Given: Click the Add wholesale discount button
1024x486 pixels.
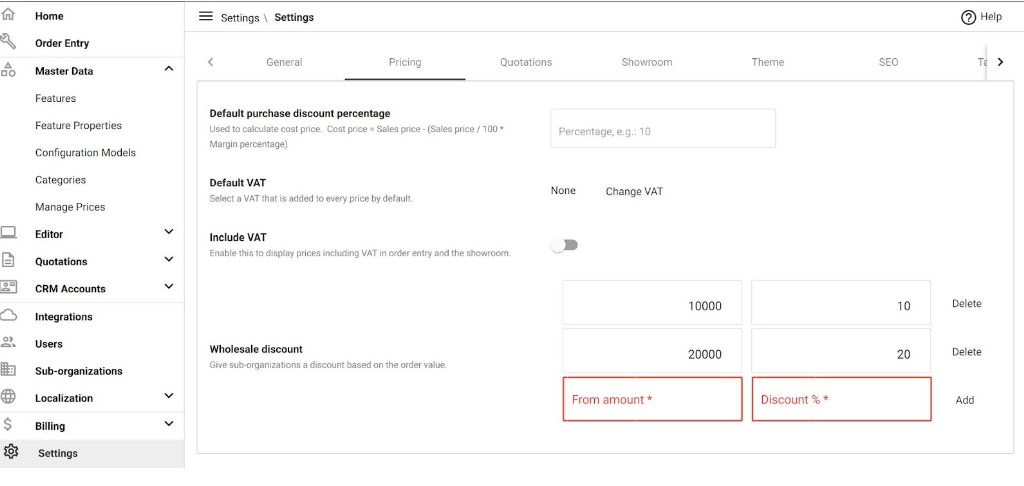Looking at the screenshot, I should tap(965, 400).
